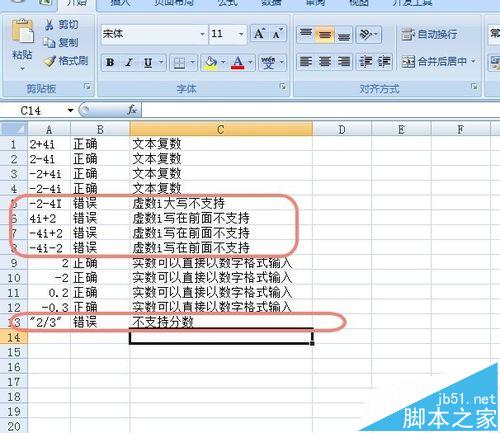Viewport: 500px width, 433px height.
Task: Toggle Bold formatting
Action: tap(110, 62)
